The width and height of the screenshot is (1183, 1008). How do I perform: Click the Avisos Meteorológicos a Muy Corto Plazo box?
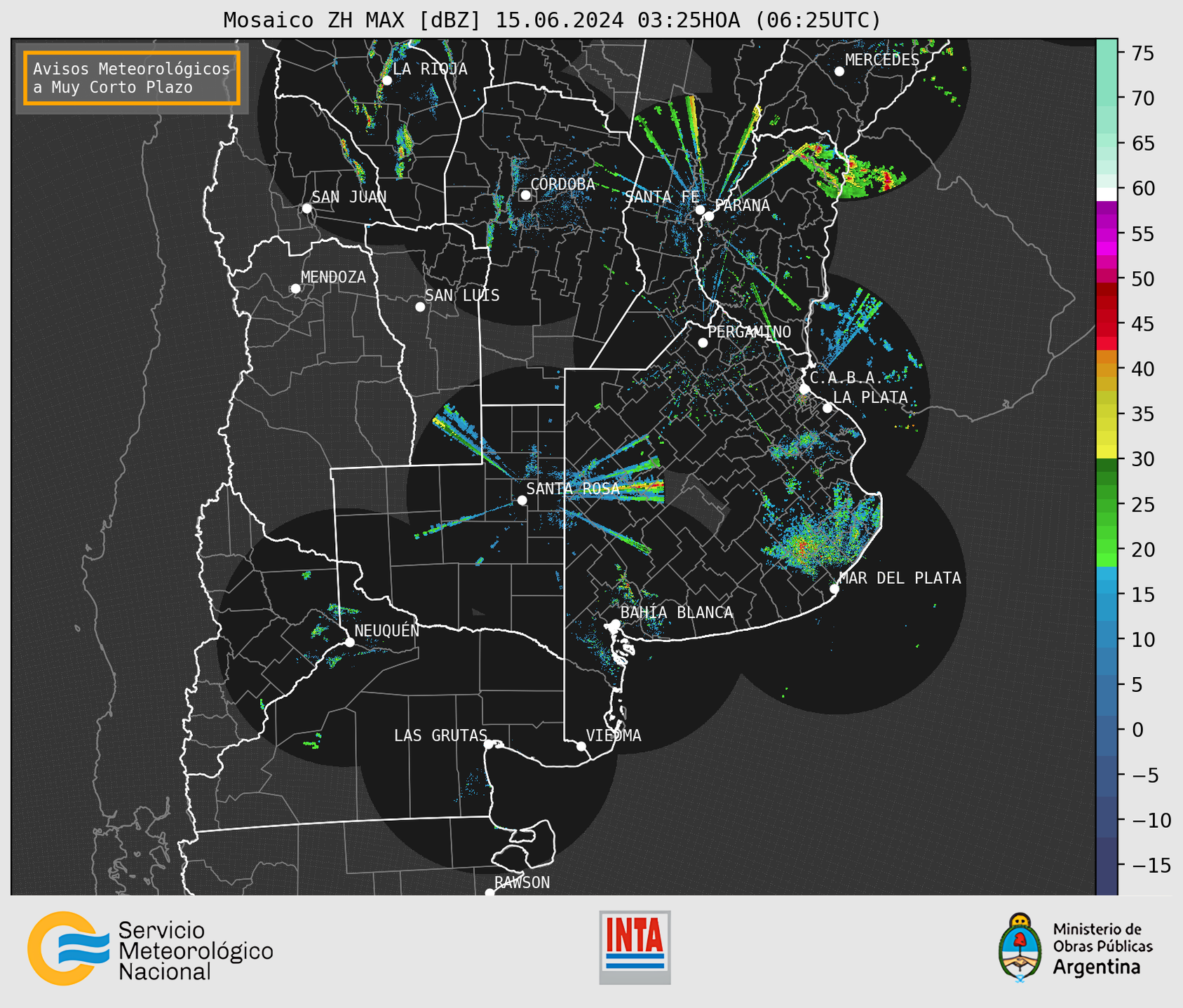[x=132, y=78]
